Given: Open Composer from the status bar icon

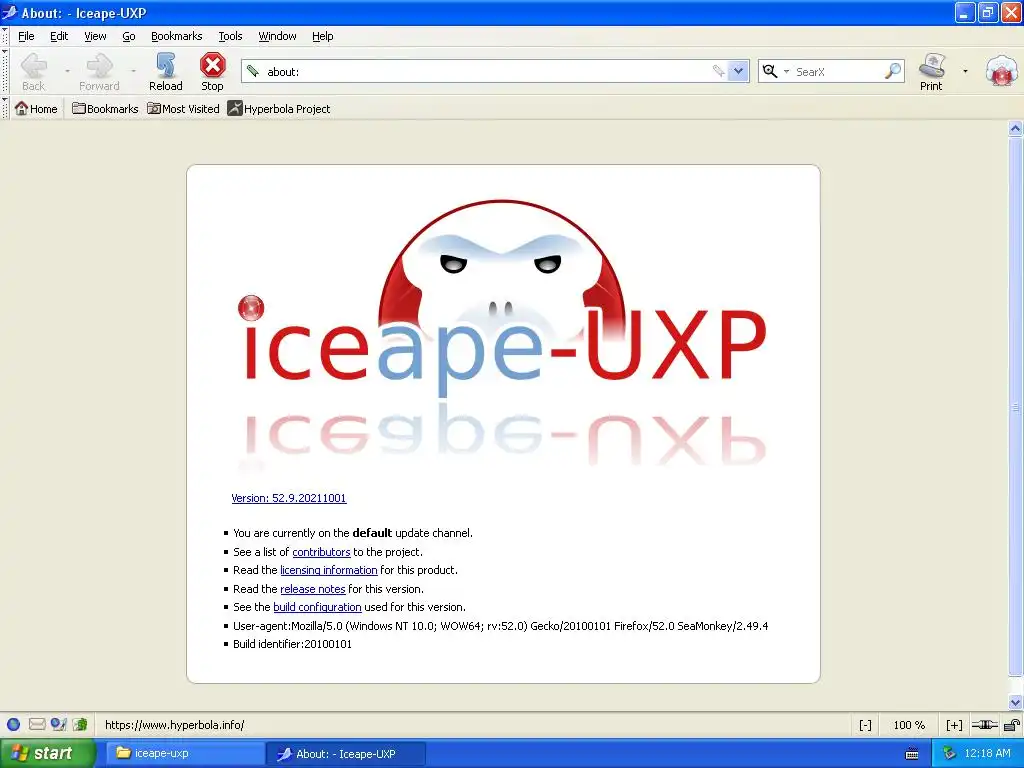Looking at the screenshot, I should click(59, 724).
